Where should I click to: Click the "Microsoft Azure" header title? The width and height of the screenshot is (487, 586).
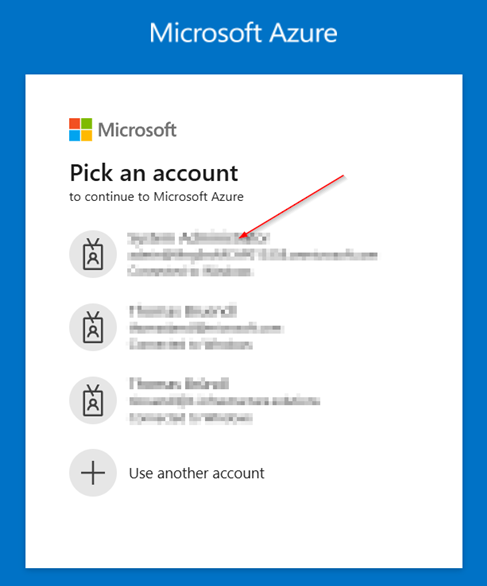pos(244,33)
